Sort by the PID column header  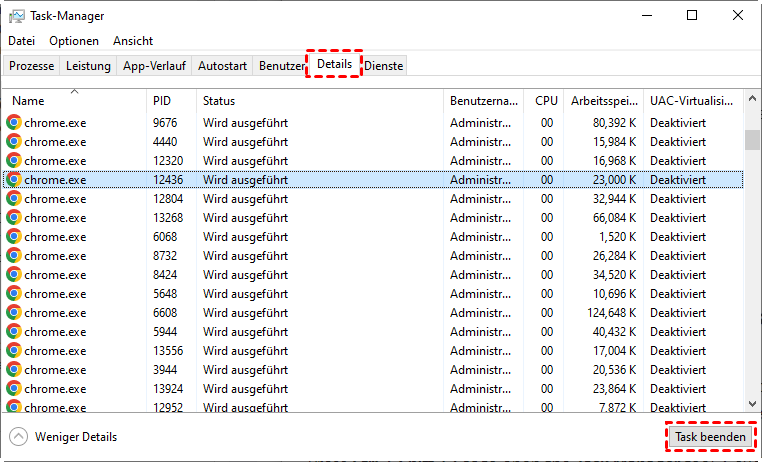pos(171,101)
